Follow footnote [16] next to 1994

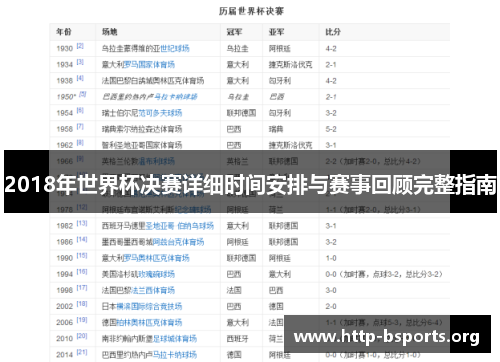82,272
